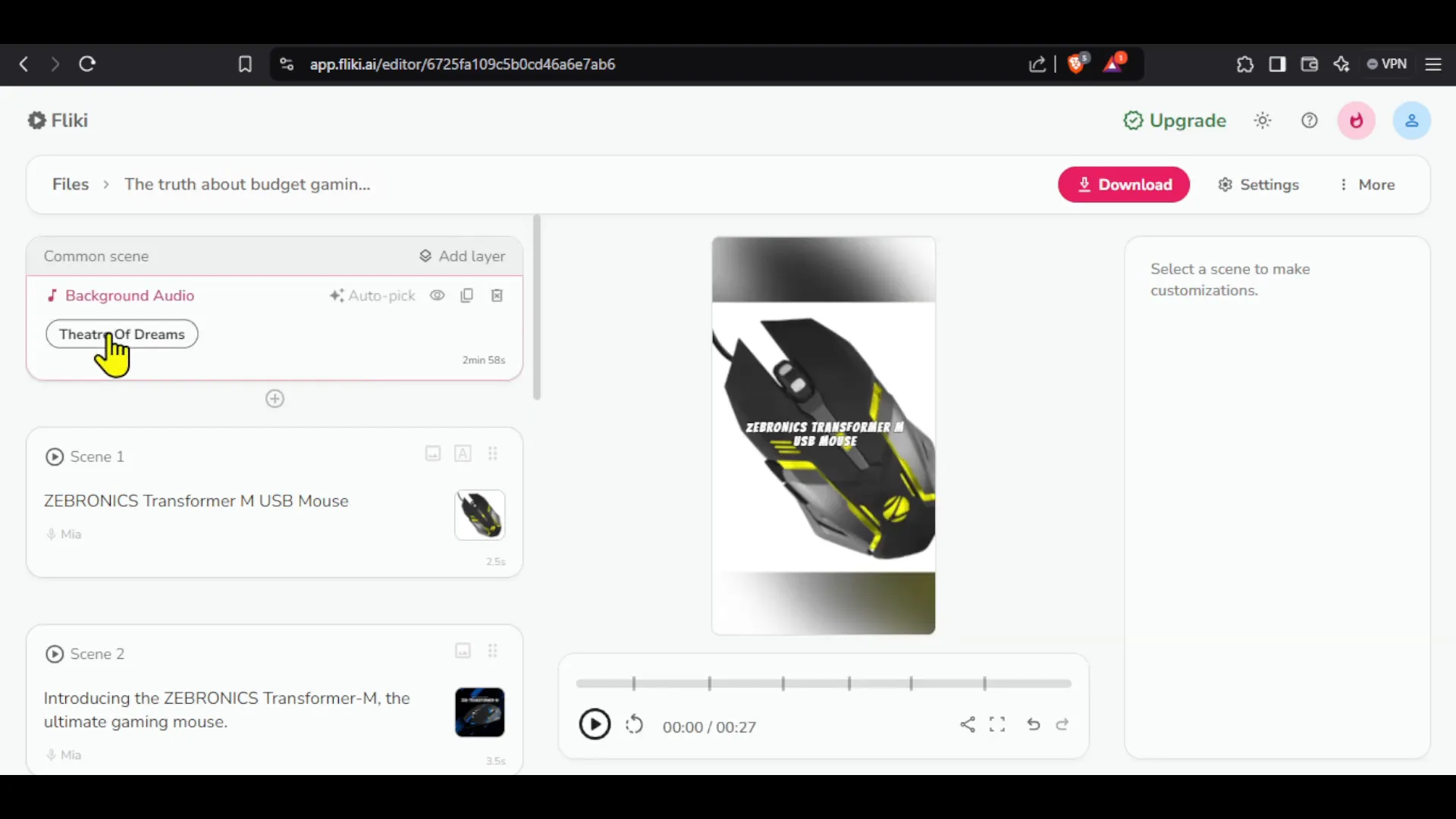
Task: Open the browser hamburger menu
Action: [x=1433, y=64]
